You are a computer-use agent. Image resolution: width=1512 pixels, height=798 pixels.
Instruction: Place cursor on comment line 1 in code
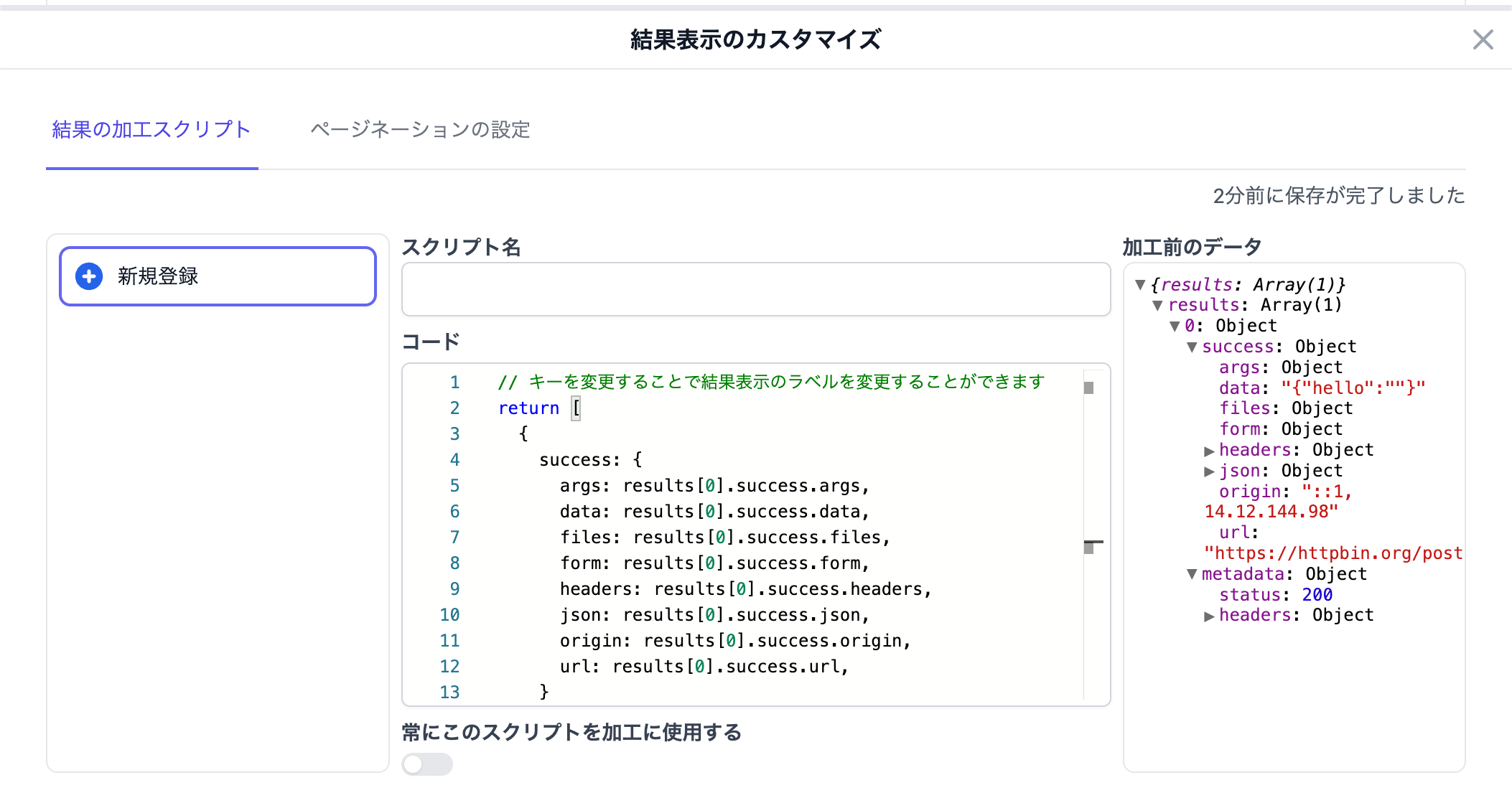(x=771, y=382)
